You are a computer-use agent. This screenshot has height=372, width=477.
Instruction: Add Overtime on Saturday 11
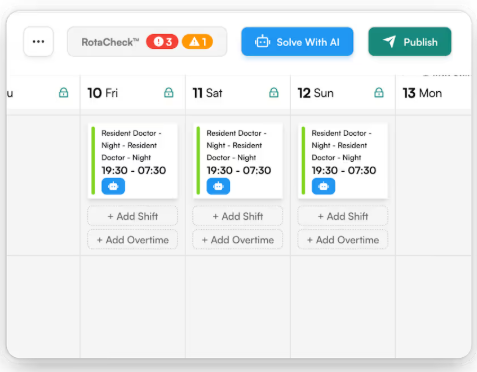point(238,240)
